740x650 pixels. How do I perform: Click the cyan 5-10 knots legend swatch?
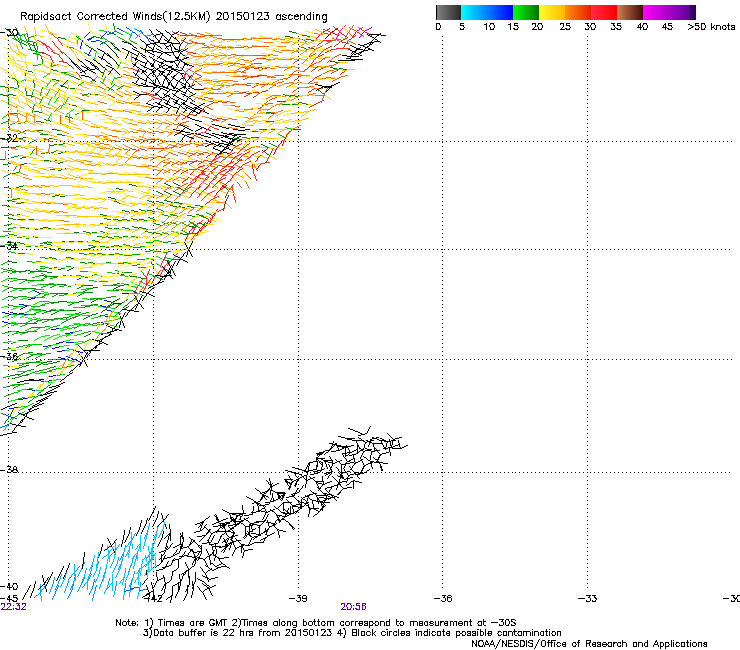coord(474,12)
